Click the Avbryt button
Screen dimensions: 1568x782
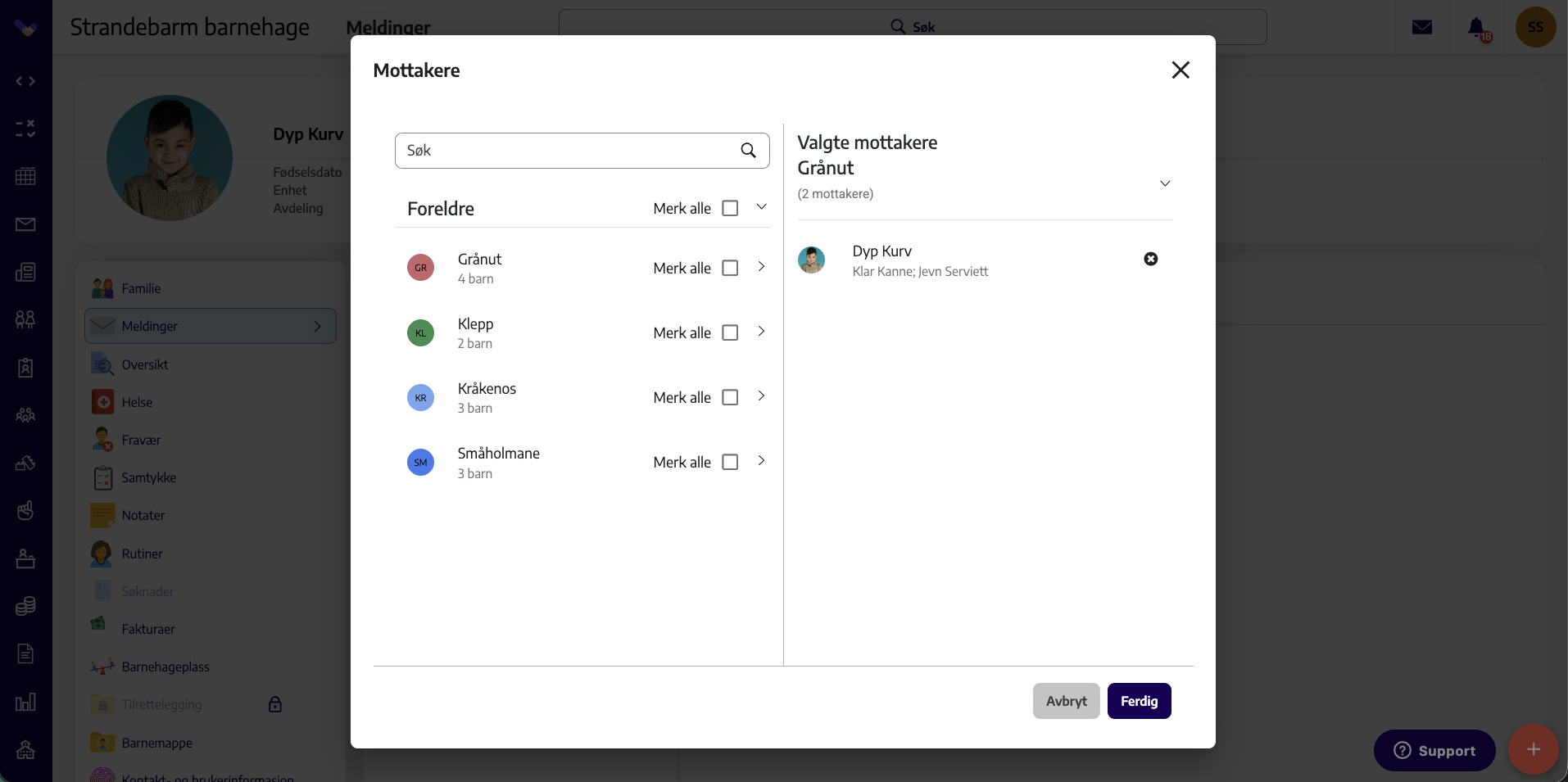1066,701
